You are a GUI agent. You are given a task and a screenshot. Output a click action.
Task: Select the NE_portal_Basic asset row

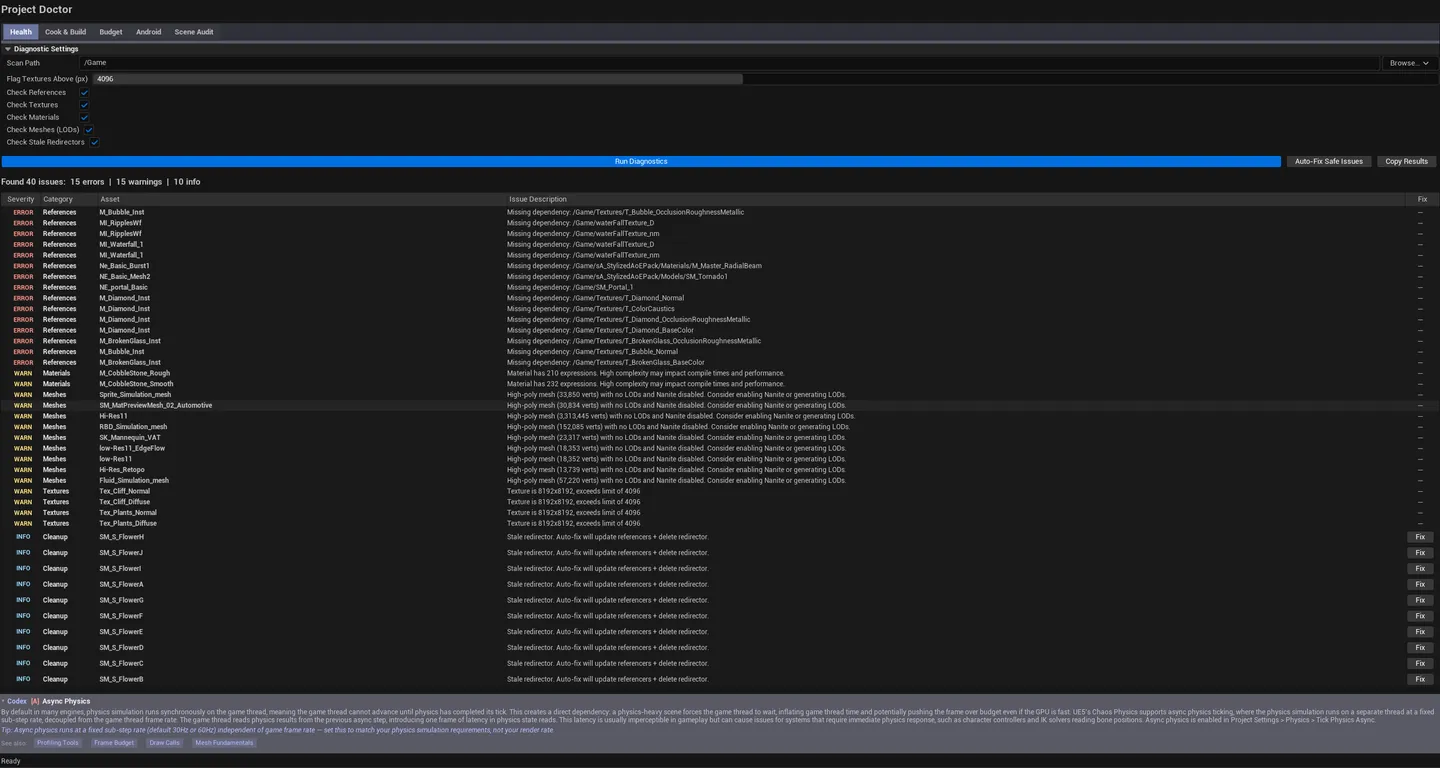(719, 287)
